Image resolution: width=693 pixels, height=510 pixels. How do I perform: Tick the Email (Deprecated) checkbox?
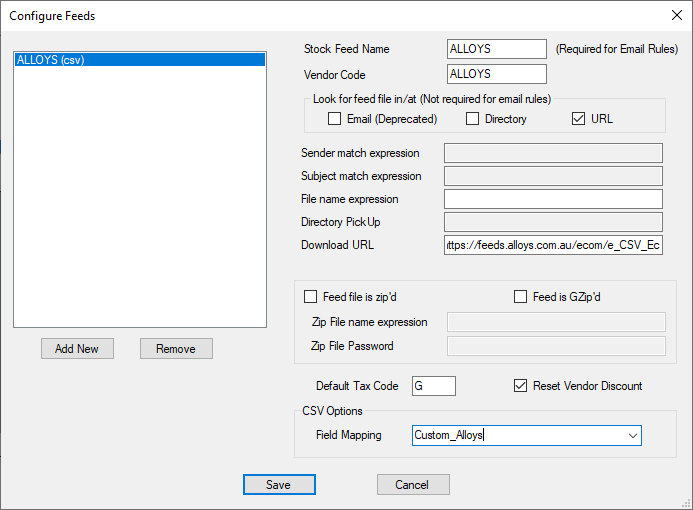(335, 119)
